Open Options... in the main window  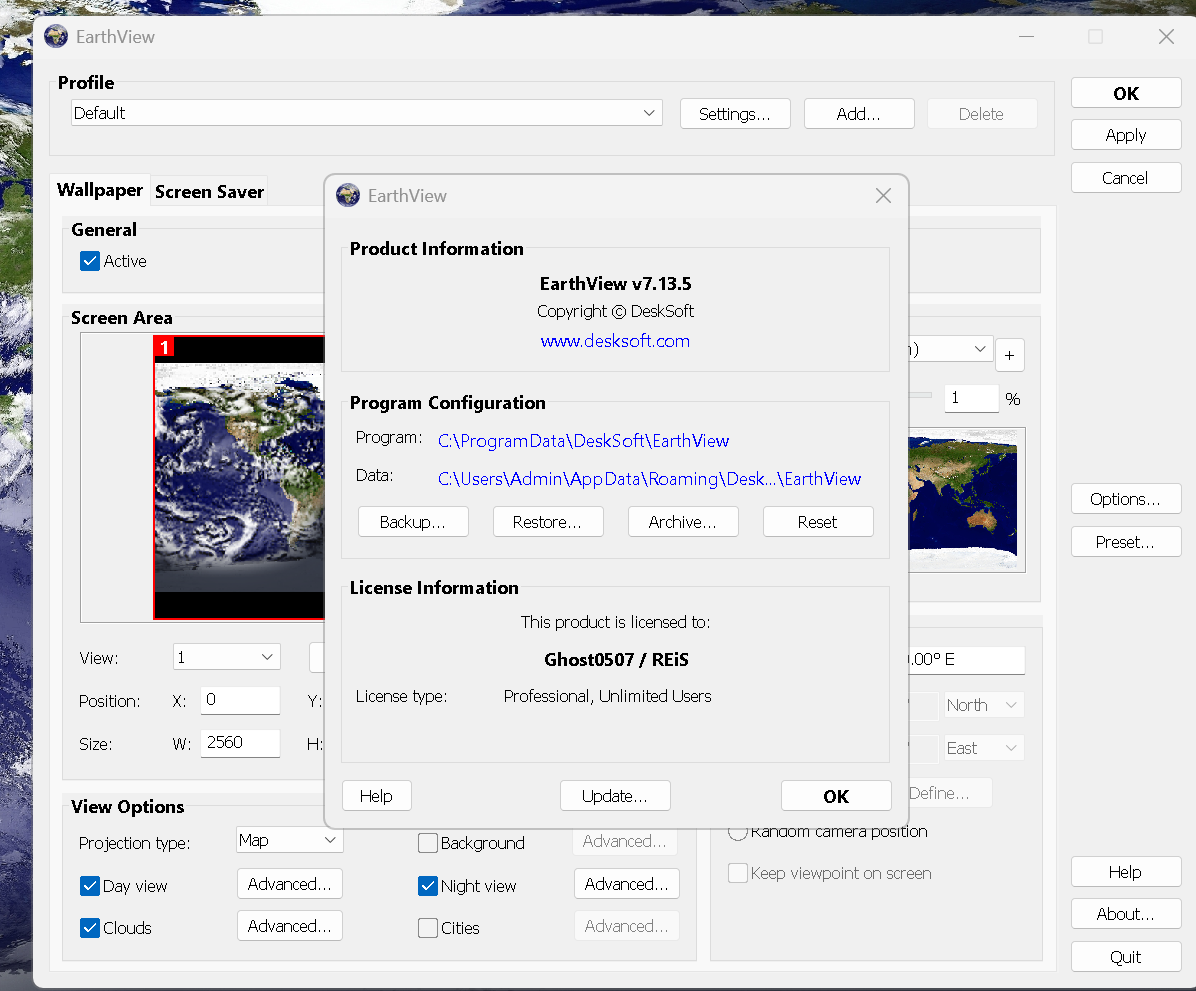pyautogui.click(x=1126, y=499)
